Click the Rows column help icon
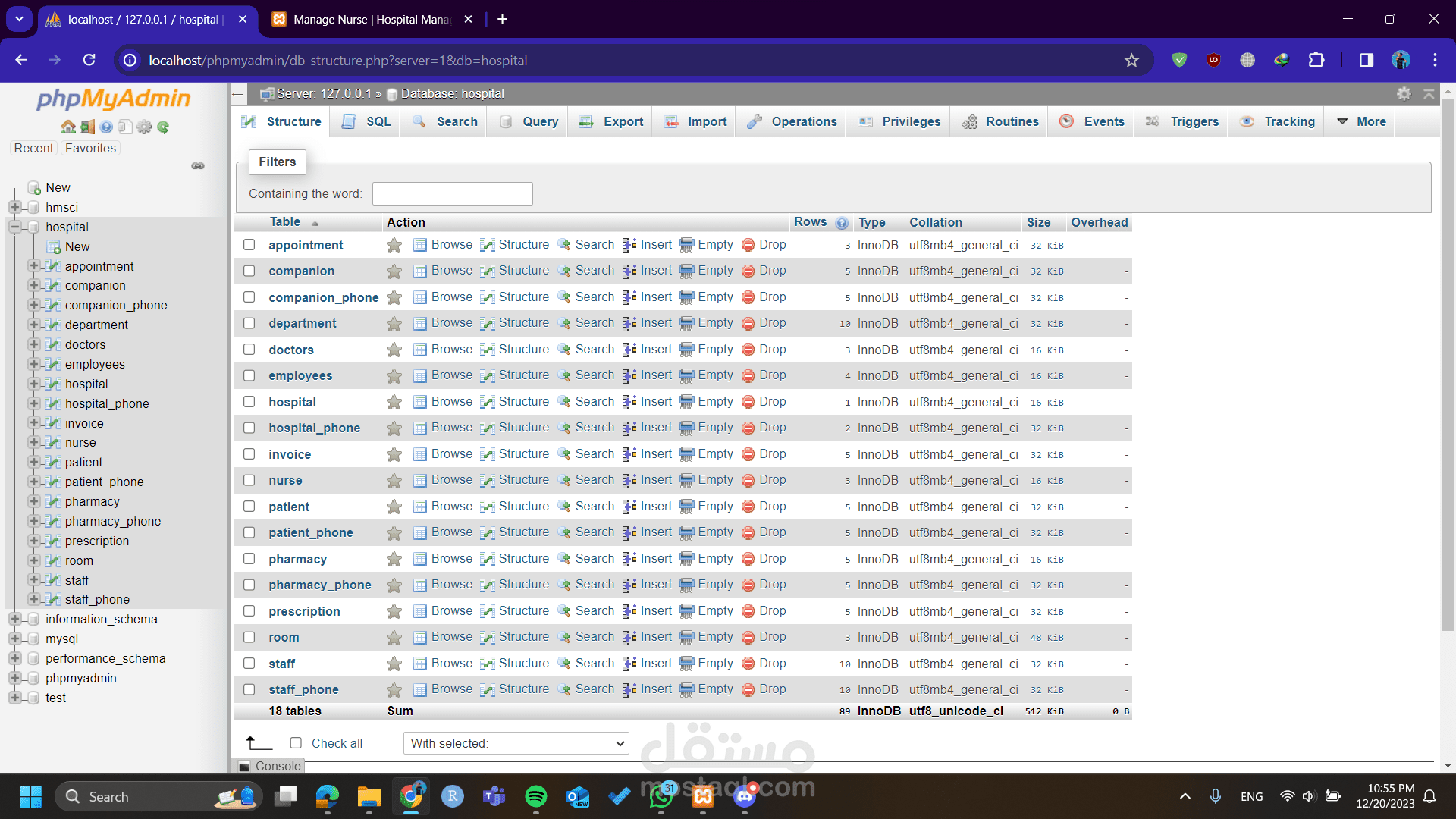Screen dimensions: 1456x819 coord(842,223)
